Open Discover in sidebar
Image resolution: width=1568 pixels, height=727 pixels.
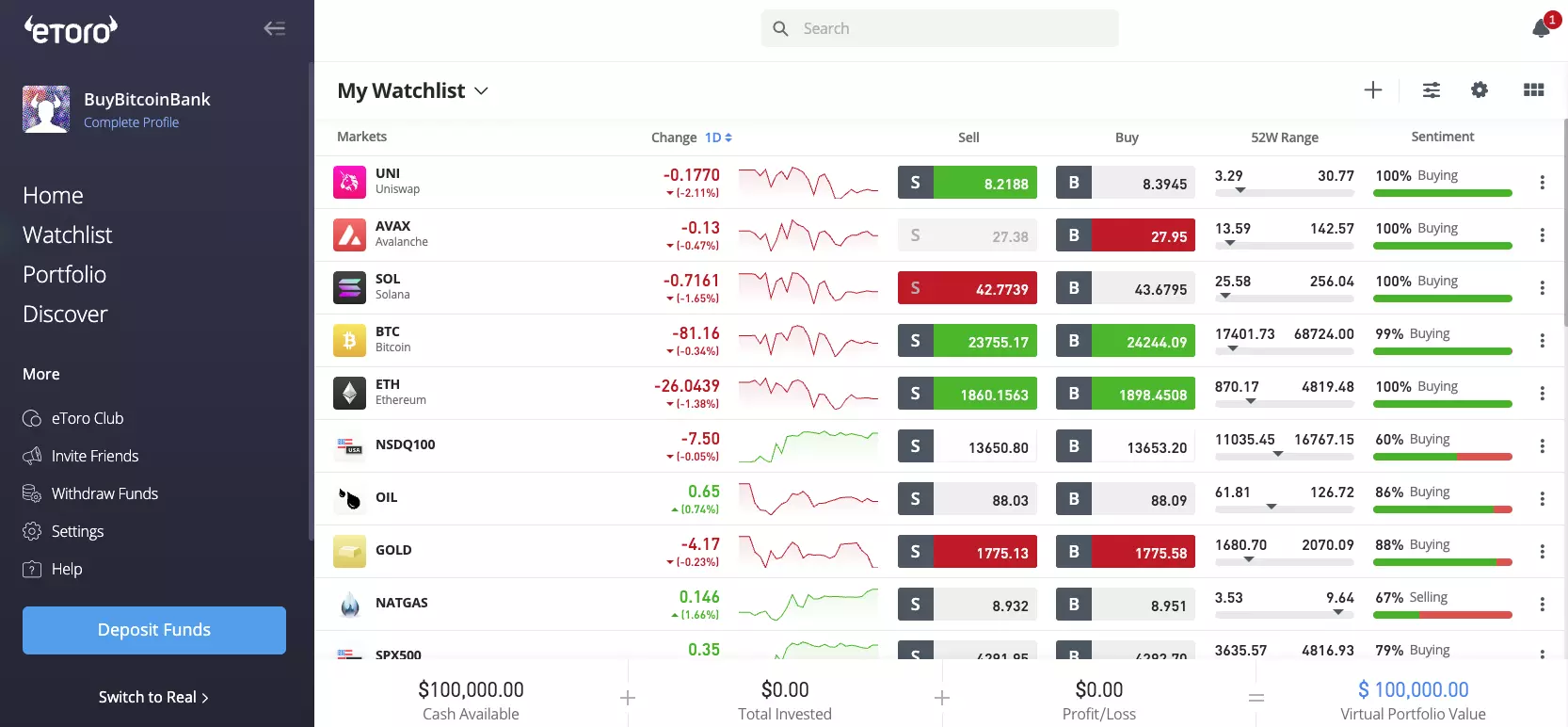point(65,314)
